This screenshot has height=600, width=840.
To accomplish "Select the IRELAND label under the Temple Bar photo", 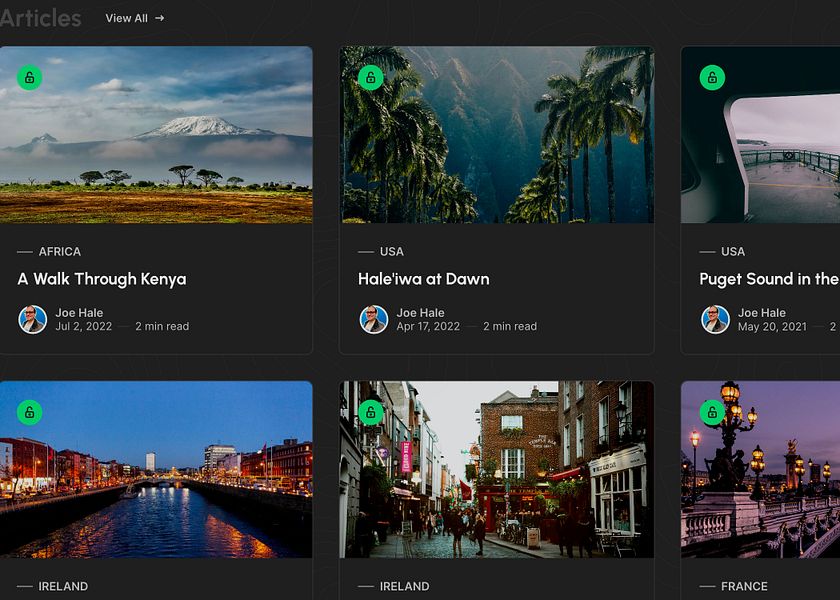I will 404,587.
